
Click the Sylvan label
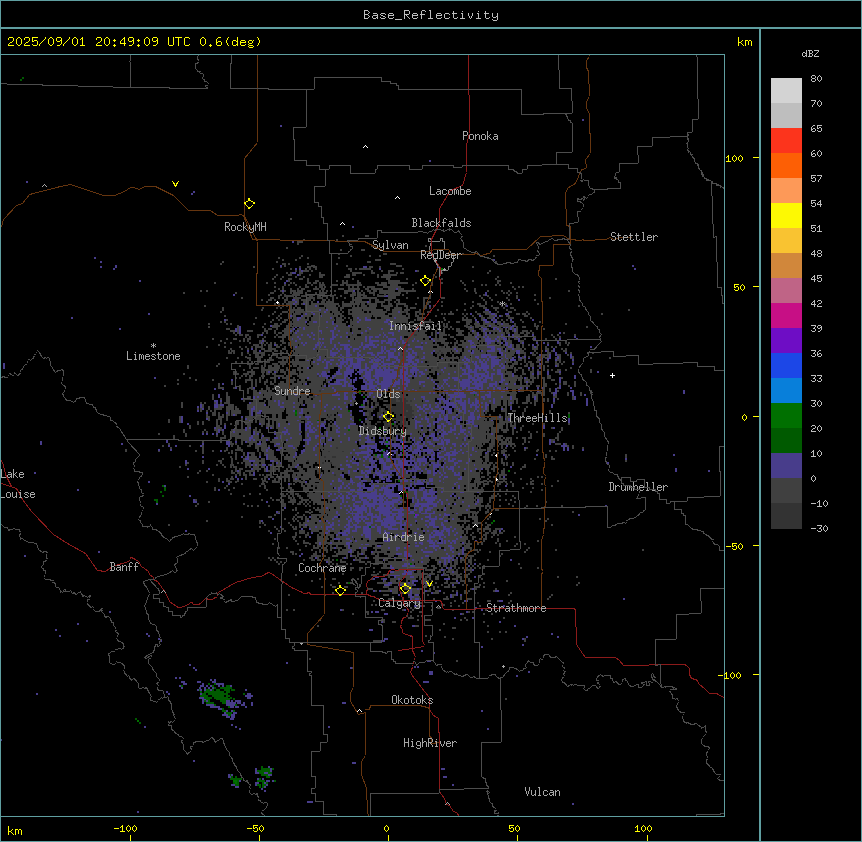pos(390,245)
